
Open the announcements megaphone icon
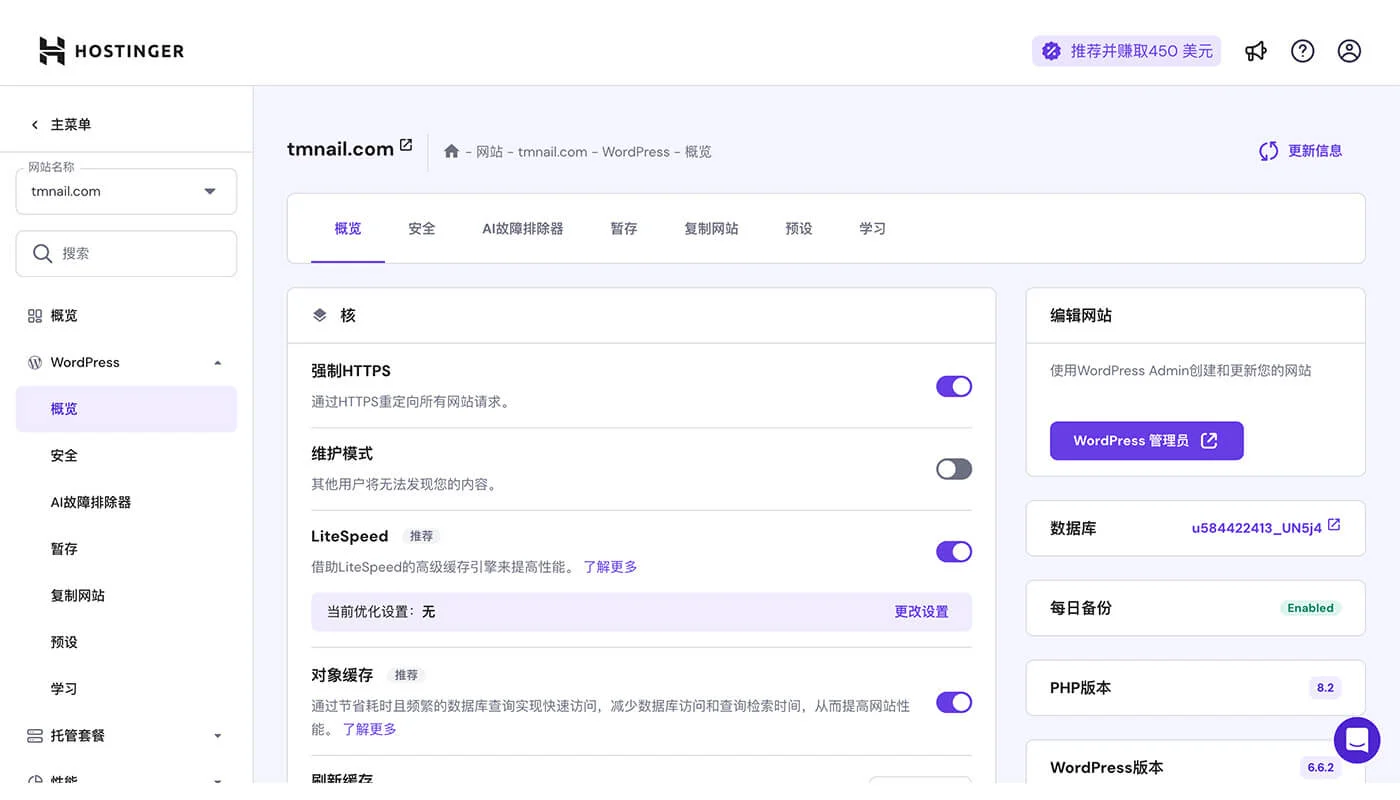tap(1256, 50)
